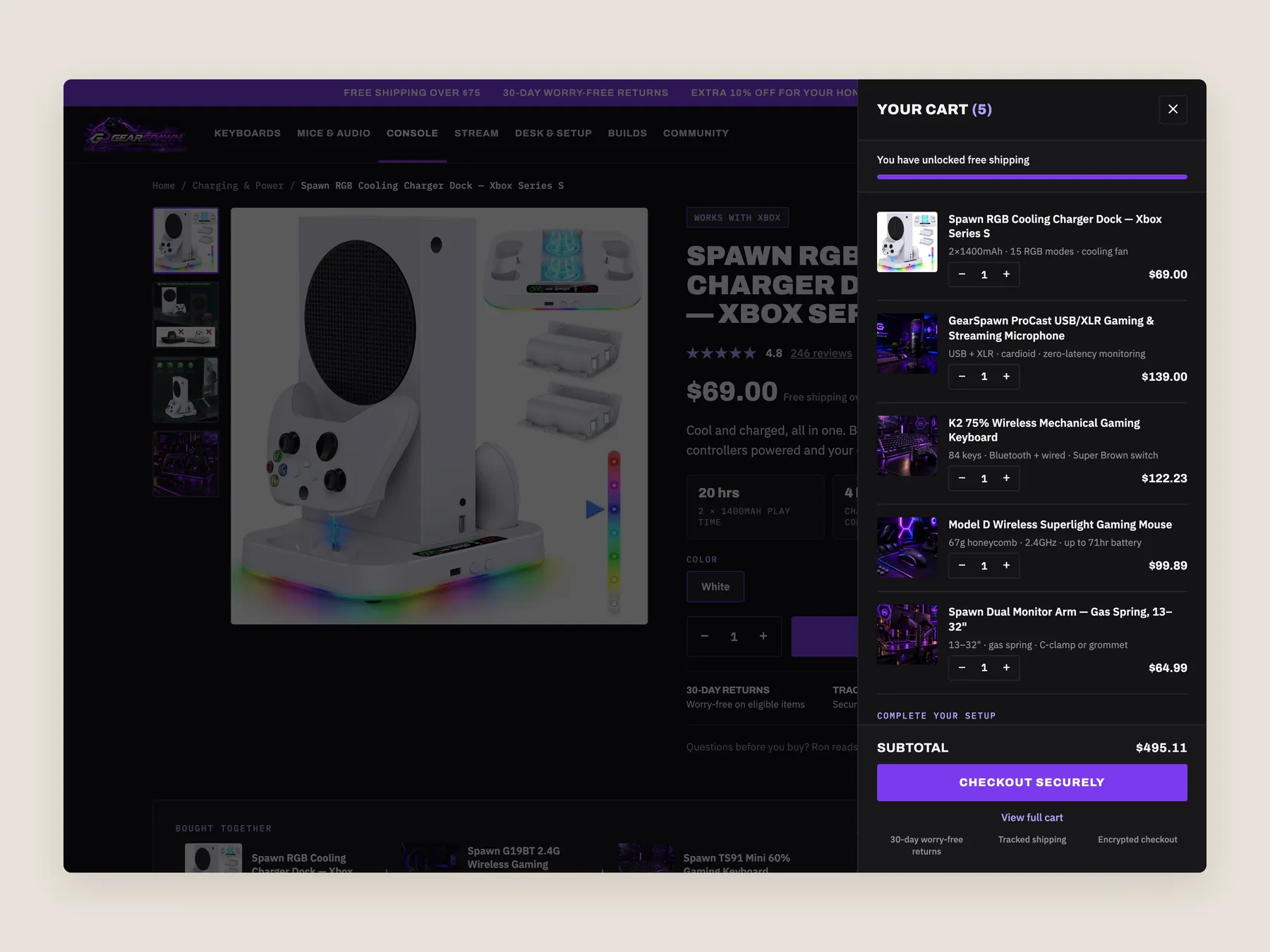
Task: Click the minus button on the product page quantity
Action: [x=704, y=636]
